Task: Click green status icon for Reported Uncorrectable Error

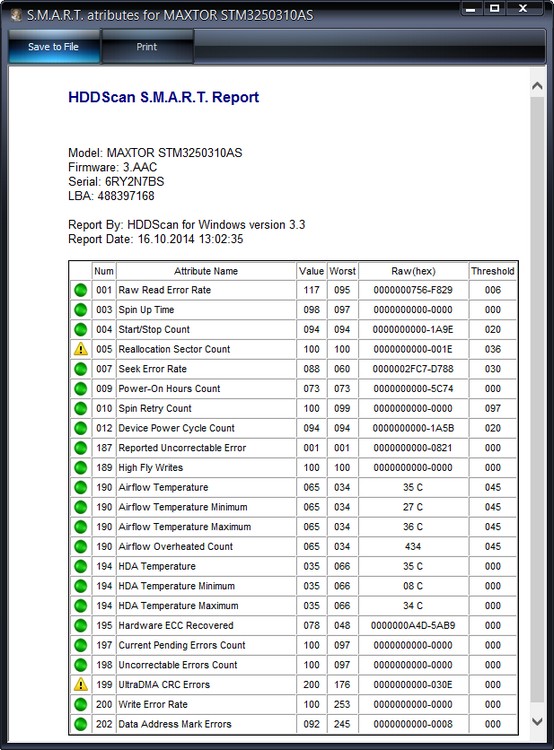Action: coord(80,448)
